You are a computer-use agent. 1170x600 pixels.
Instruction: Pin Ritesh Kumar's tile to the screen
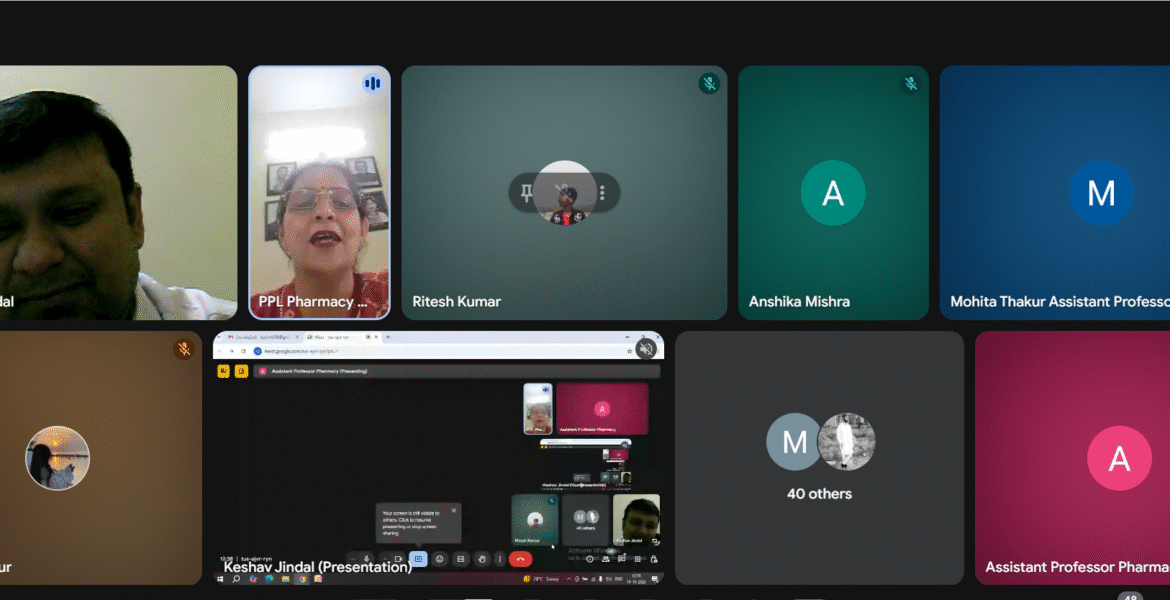pos(527,192)
